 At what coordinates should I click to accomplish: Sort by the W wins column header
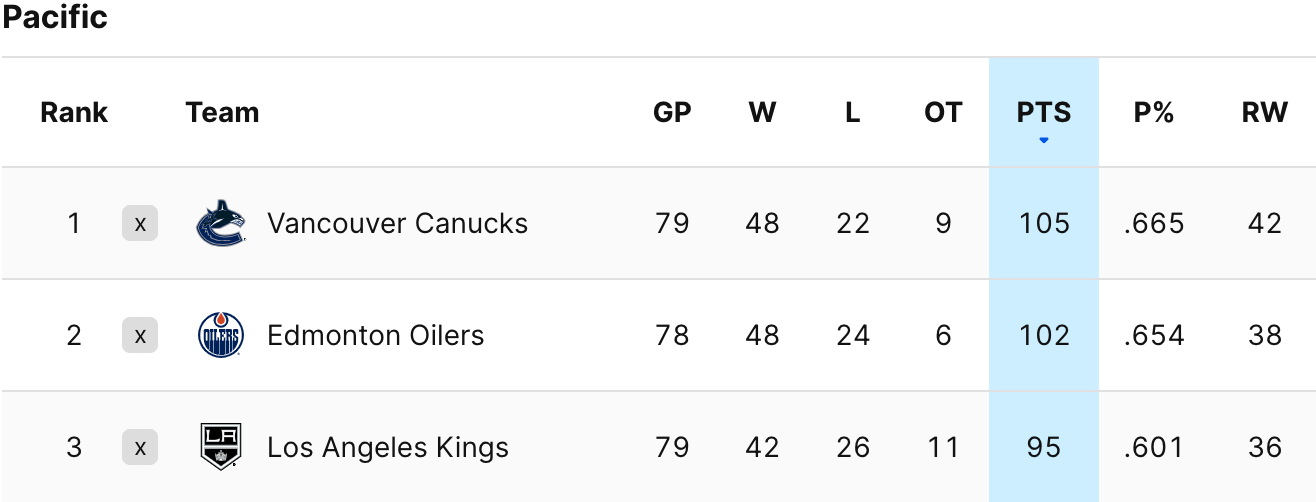pos(762,112)
